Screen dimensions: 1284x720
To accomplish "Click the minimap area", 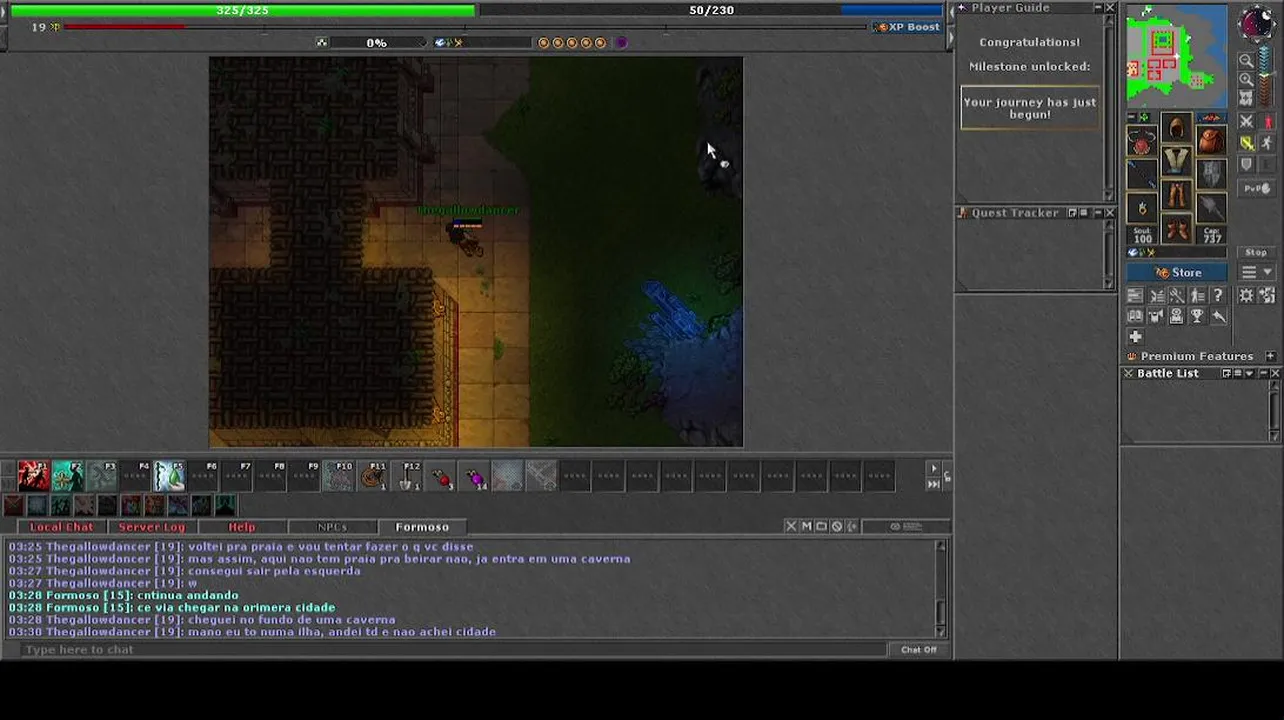I will click(x=1177, y=55).
